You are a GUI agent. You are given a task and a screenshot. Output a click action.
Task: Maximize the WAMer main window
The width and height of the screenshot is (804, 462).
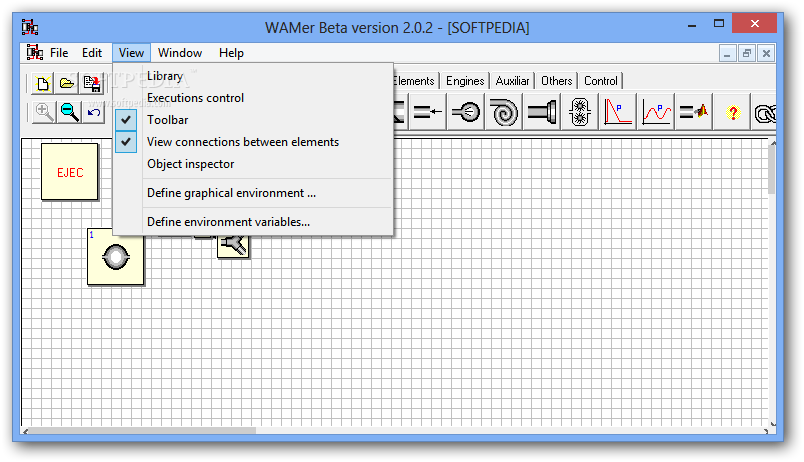pyautogui.click(x=719, y=24)
